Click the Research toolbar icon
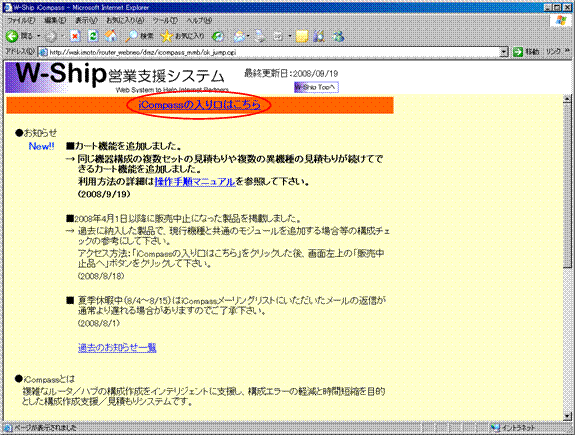The width and height of the screenshot is (576, 436). coord(319,36)
